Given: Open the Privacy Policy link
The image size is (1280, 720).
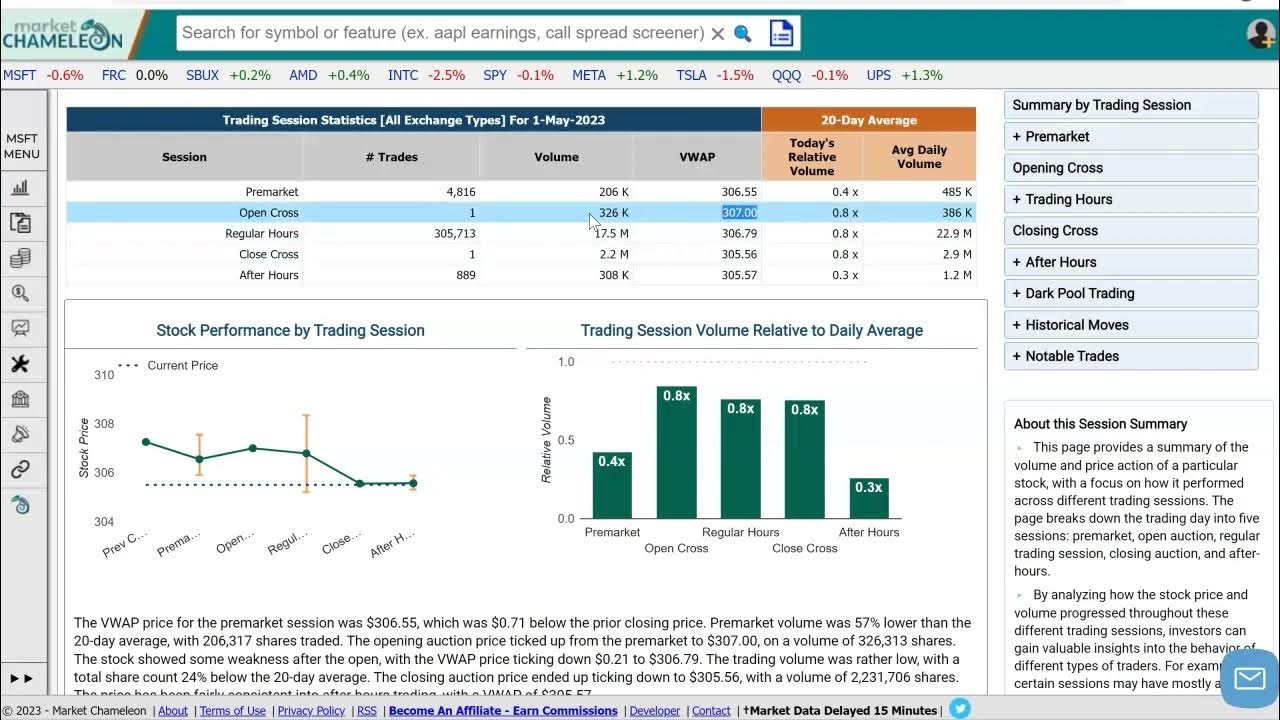Looking at the screenshot, I should click(311, 711).
